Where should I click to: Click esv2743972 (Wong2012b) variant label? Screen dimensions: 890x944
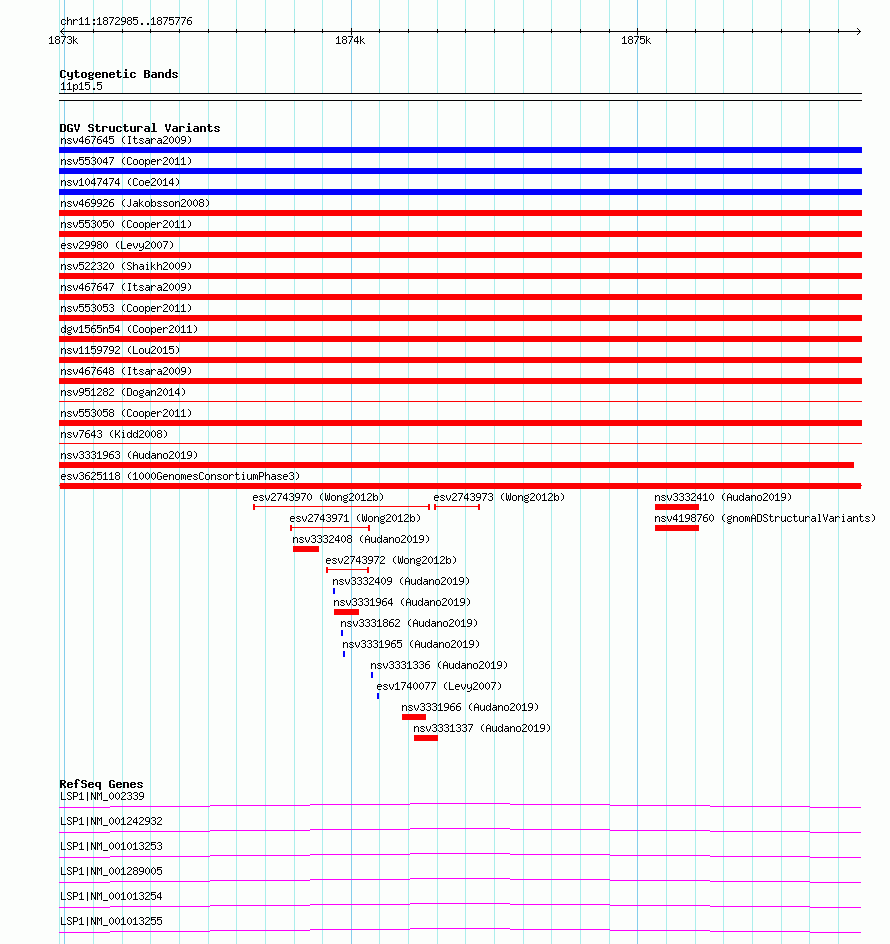tap(391, 560)
